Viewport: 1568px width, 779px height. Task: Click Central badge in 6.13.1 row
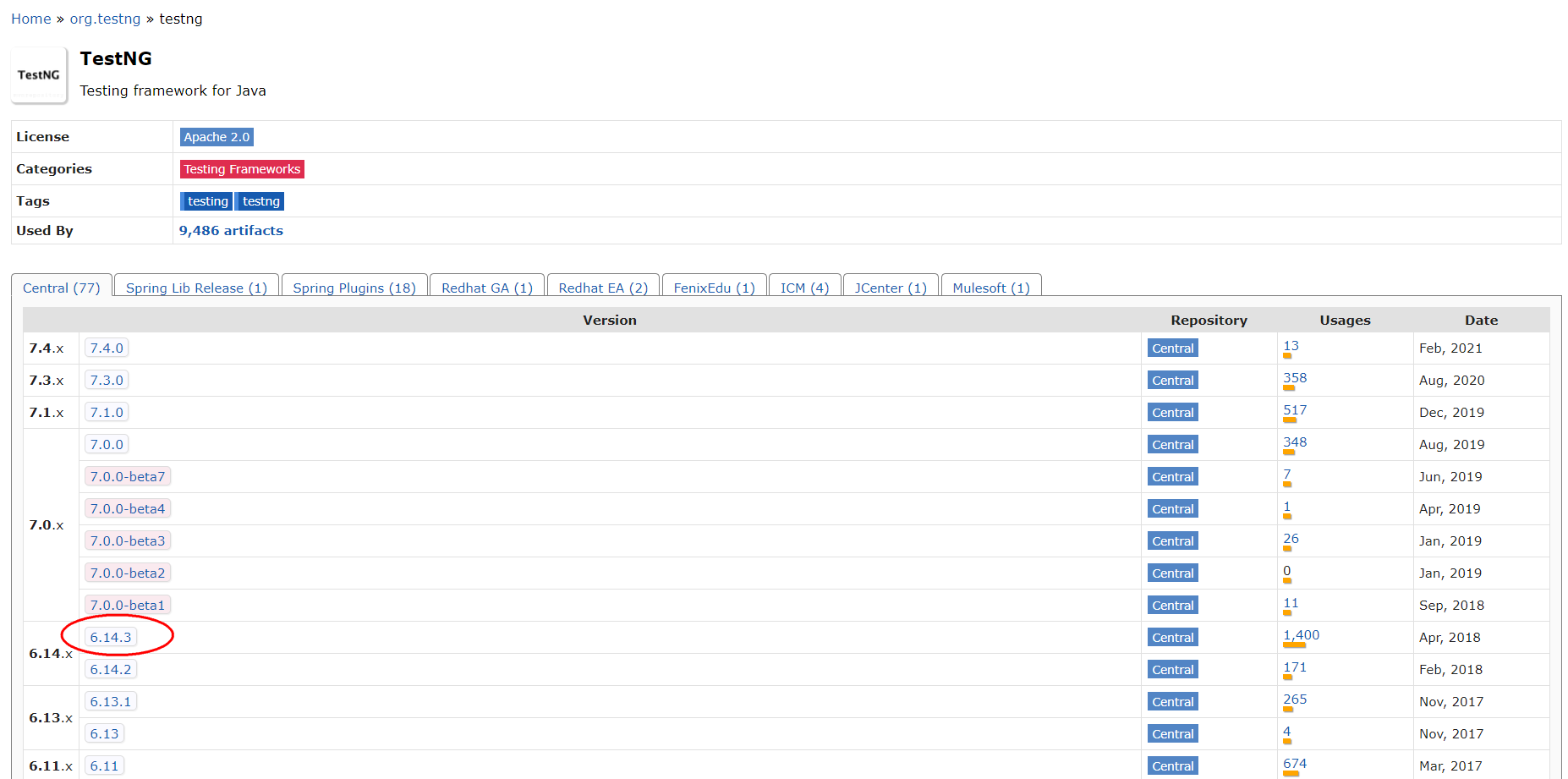pyautogui.click(x=1173, y=702)
